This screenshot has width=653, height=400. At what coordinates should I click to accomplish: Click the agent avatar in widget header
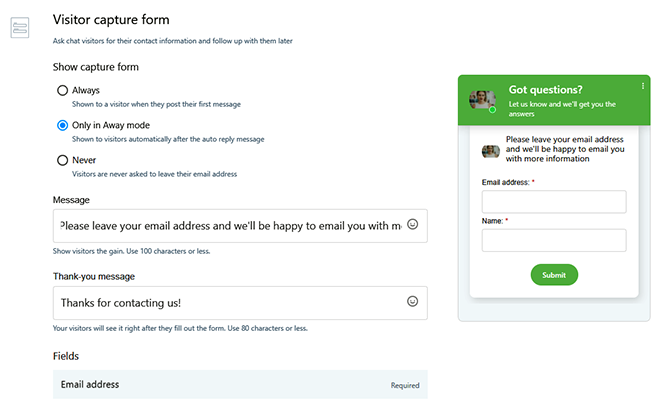482,99
